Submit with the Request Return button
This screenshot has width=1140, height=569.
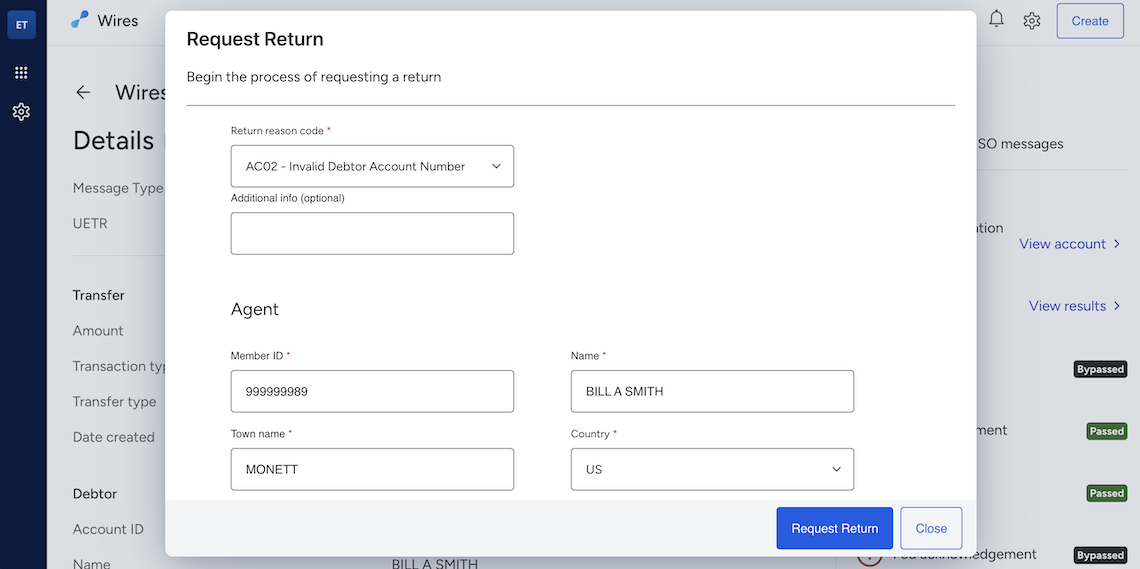834,528
